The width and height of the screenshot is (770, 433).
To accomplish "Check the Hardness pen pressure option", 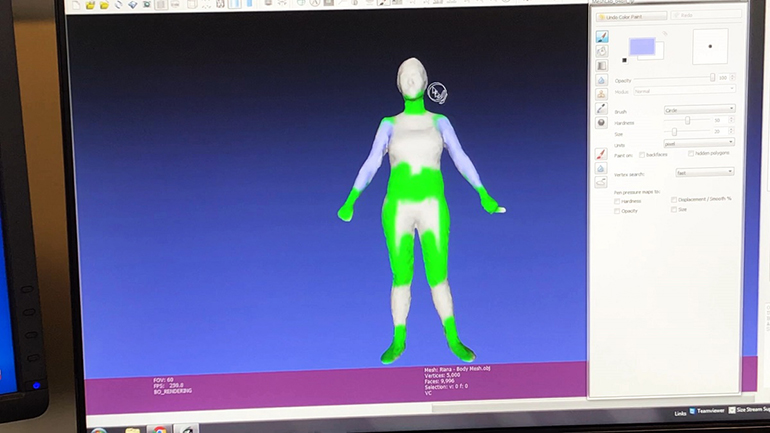I will pos(618,200).
